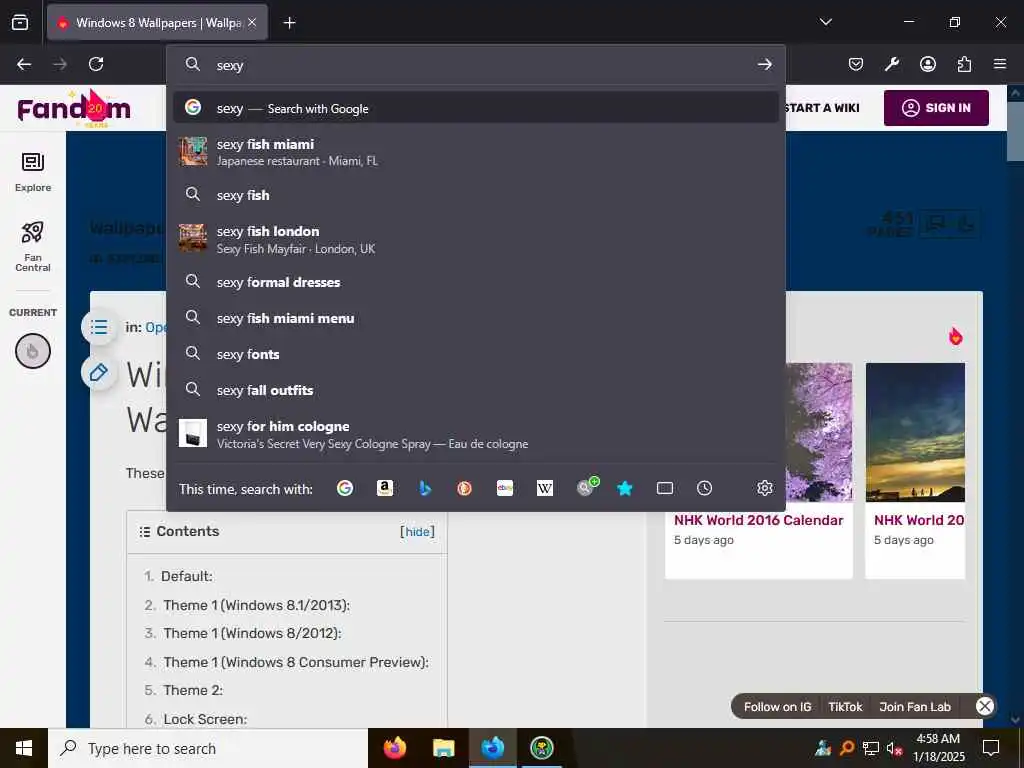Pick the 'sexy fish miami menu' suggestion

[476, 318]
